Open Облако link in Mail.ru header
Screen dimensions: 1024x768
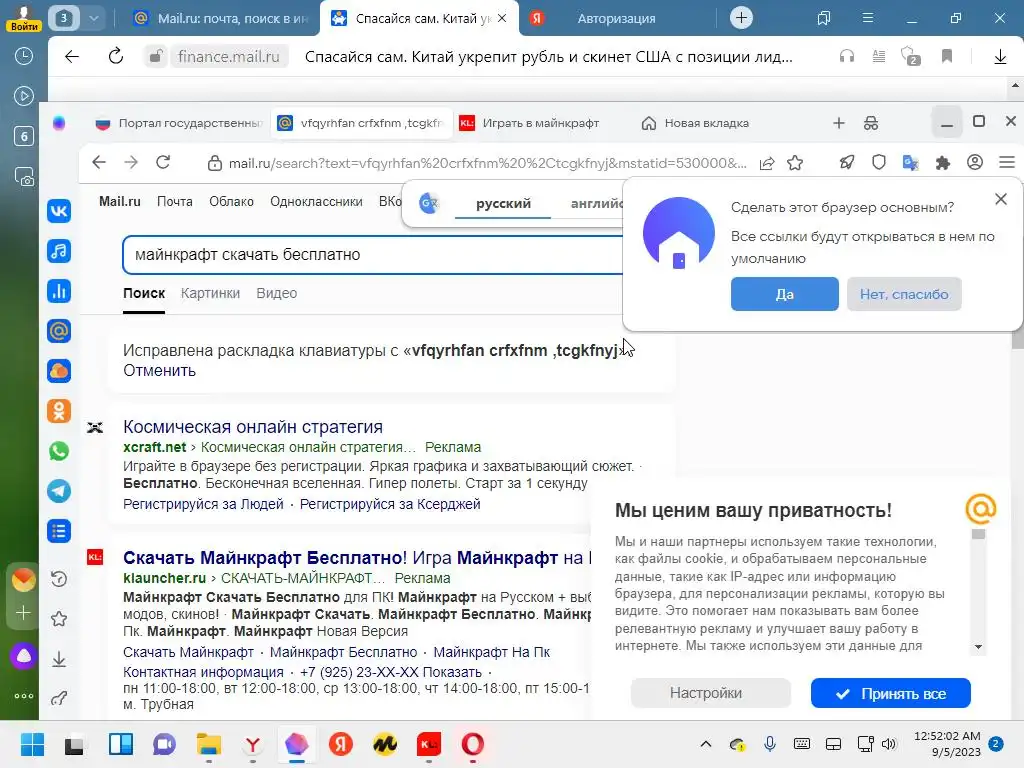(231, 202)
